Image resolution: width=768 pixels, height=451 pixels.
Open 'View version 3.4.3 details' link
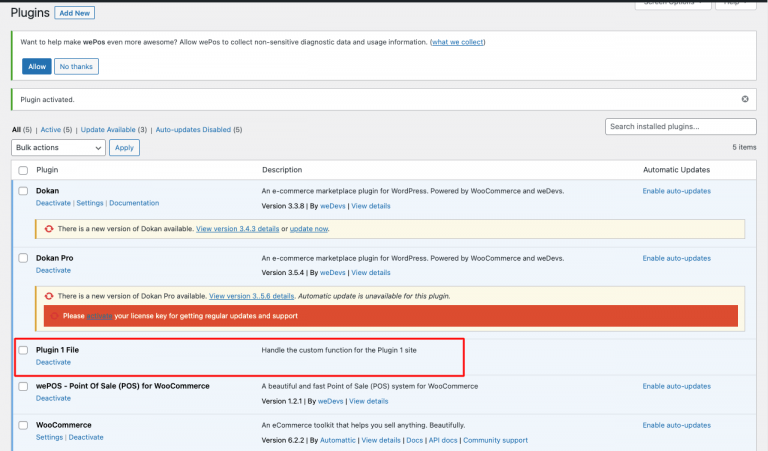pos(238,229)
